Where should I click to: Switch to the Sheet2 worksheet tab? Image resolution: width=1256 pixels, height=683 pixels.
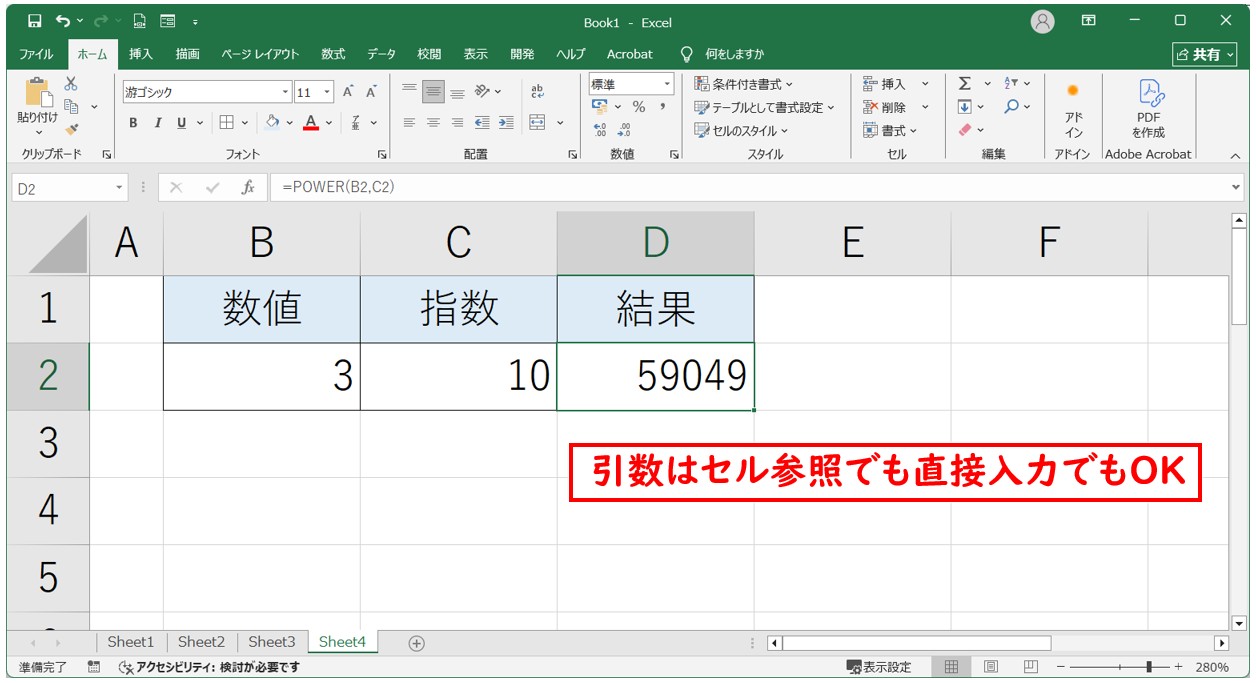point(201,642)
